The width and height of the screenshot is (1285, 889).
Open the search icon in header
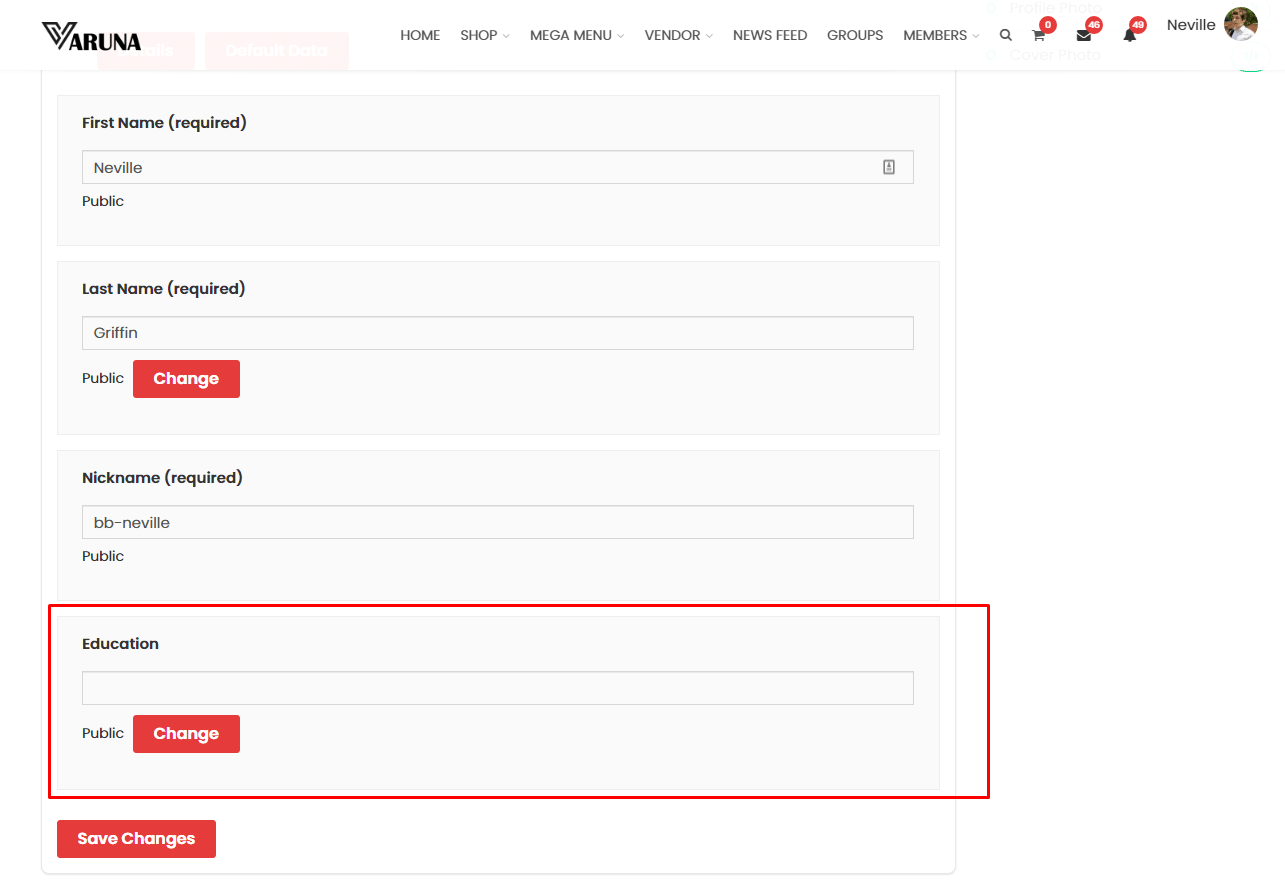pos(1006,35)
